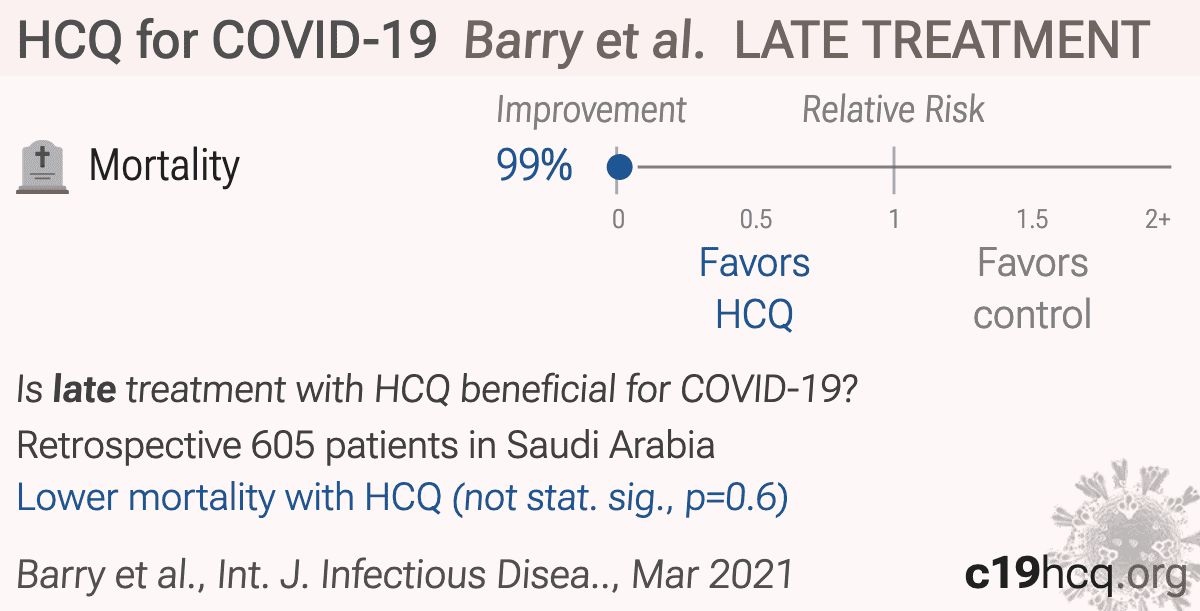This screenshot has height=611, width=1200.
Task: Click the 0.5 axis tick label
Action: [x=756, y=219]
